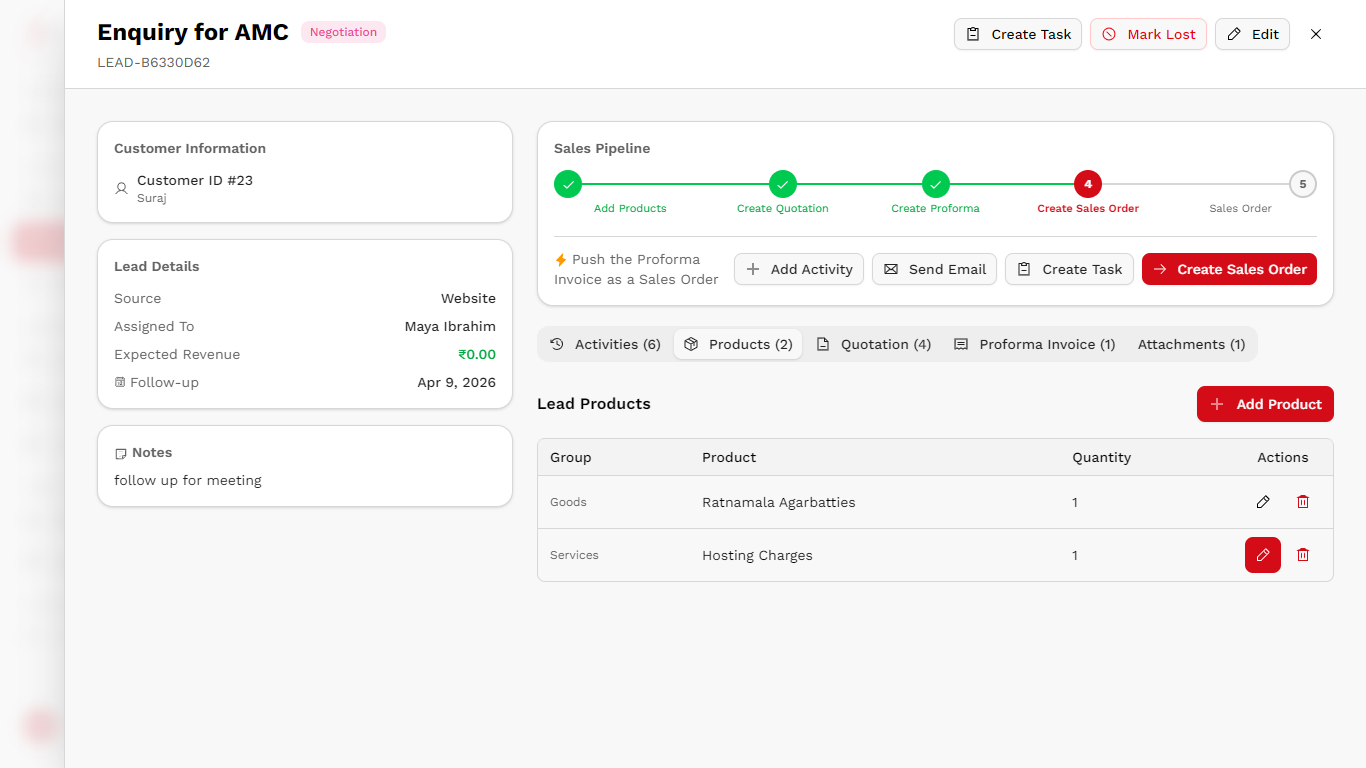This screenshot has height=768, width=1366.
Task: Click the pencil icon for Hosting Charges
Action: point(1263,555)
